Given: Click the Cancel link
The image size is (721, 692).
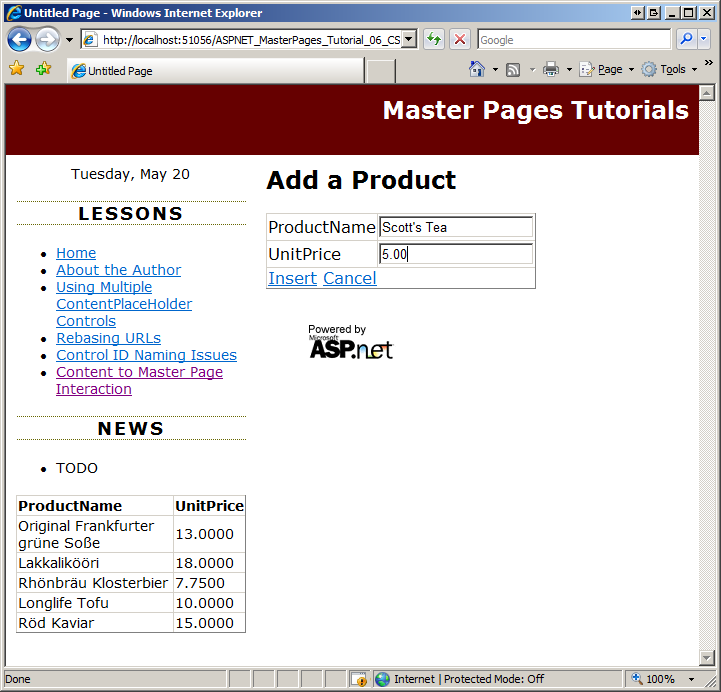Looking at the screenshot, I should tap(349, 278).
